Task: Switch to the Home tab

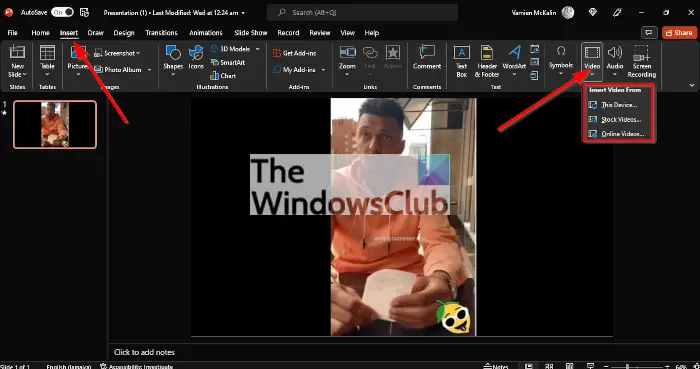Action: pyautogui.click(x=40, y=33)
